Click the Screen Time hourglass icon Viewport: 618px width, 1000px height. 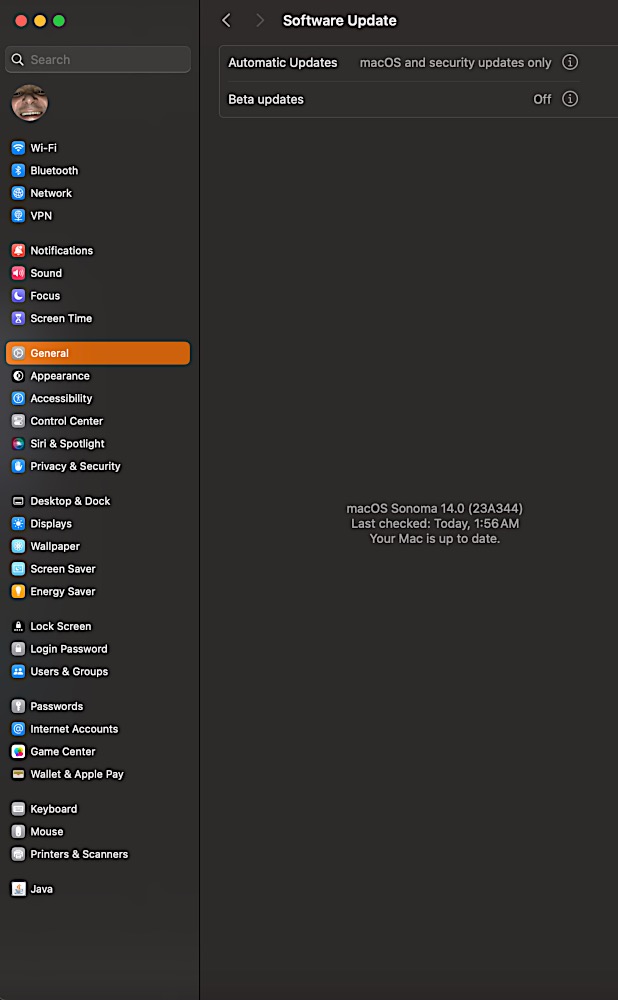pos(18,319)
